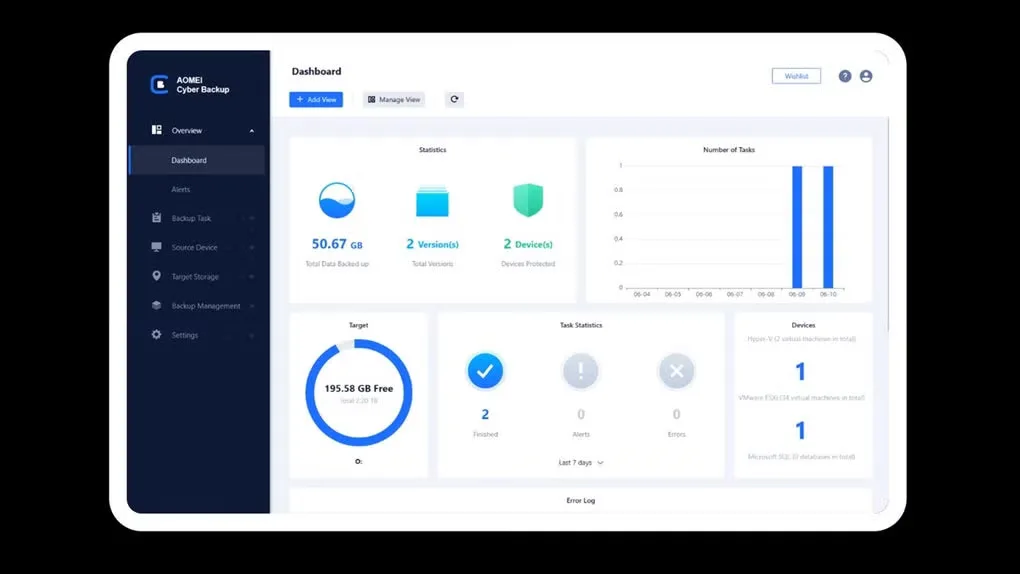Click the Overview sidebar icon
This screenshot has width=1020, height=574.
click(x=157, y=130)
